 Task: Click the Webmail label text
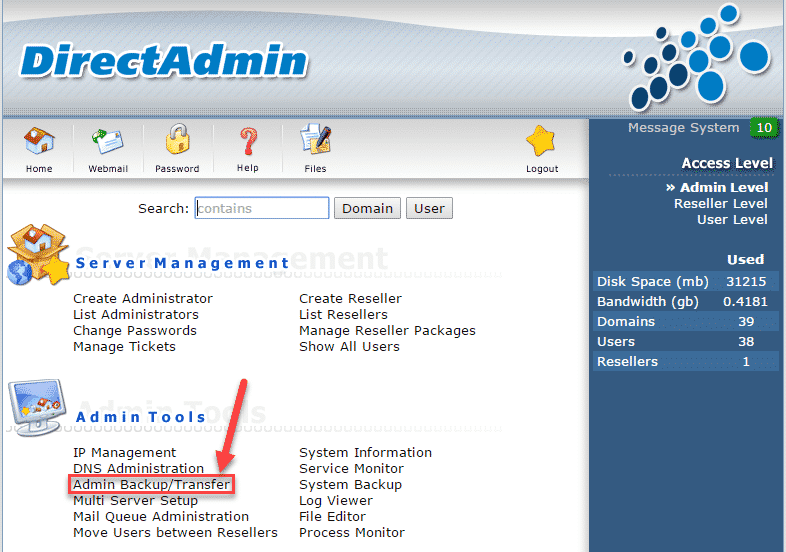108,169
